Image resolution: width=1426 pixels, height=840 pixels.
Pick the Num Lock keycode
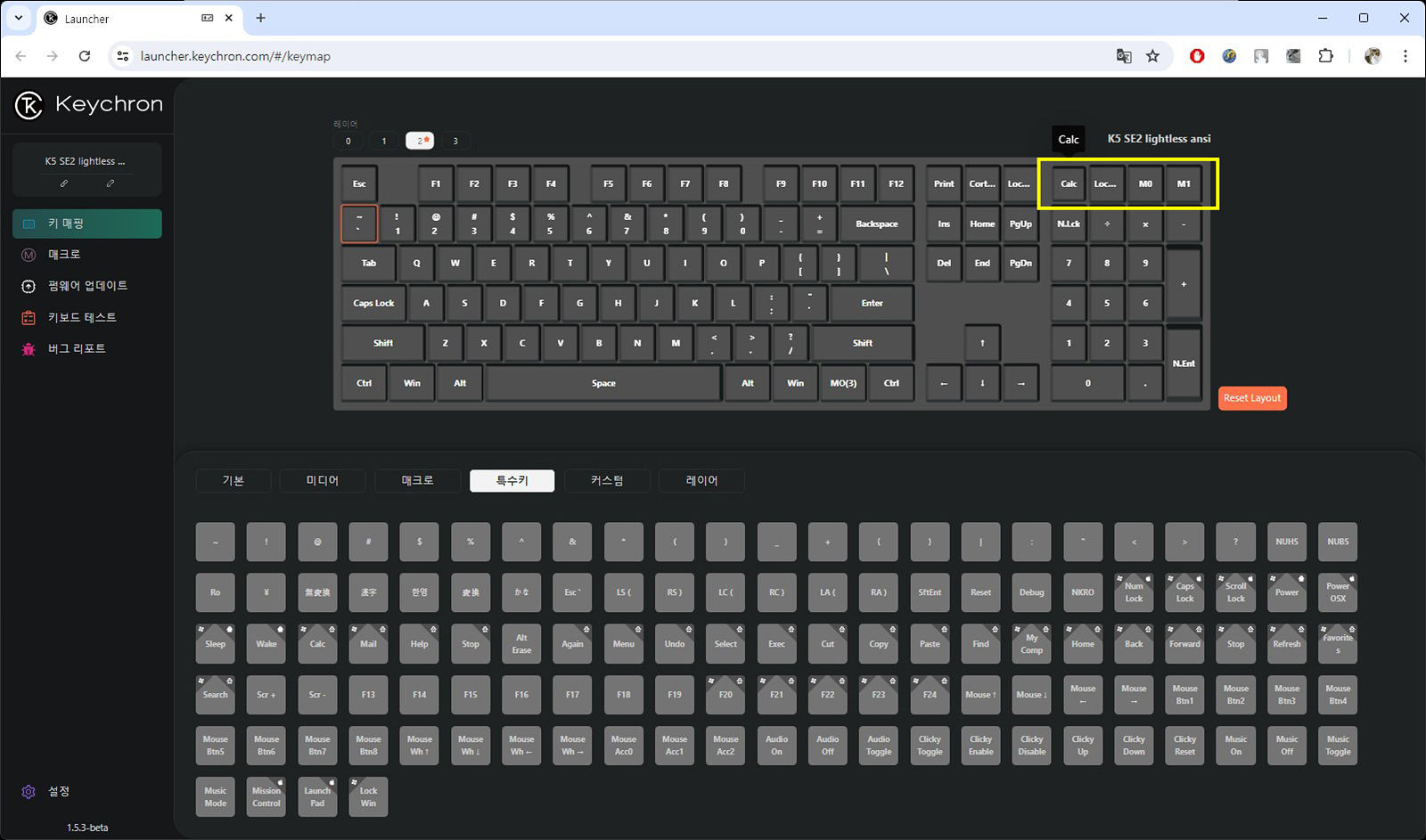point(1134,592)
